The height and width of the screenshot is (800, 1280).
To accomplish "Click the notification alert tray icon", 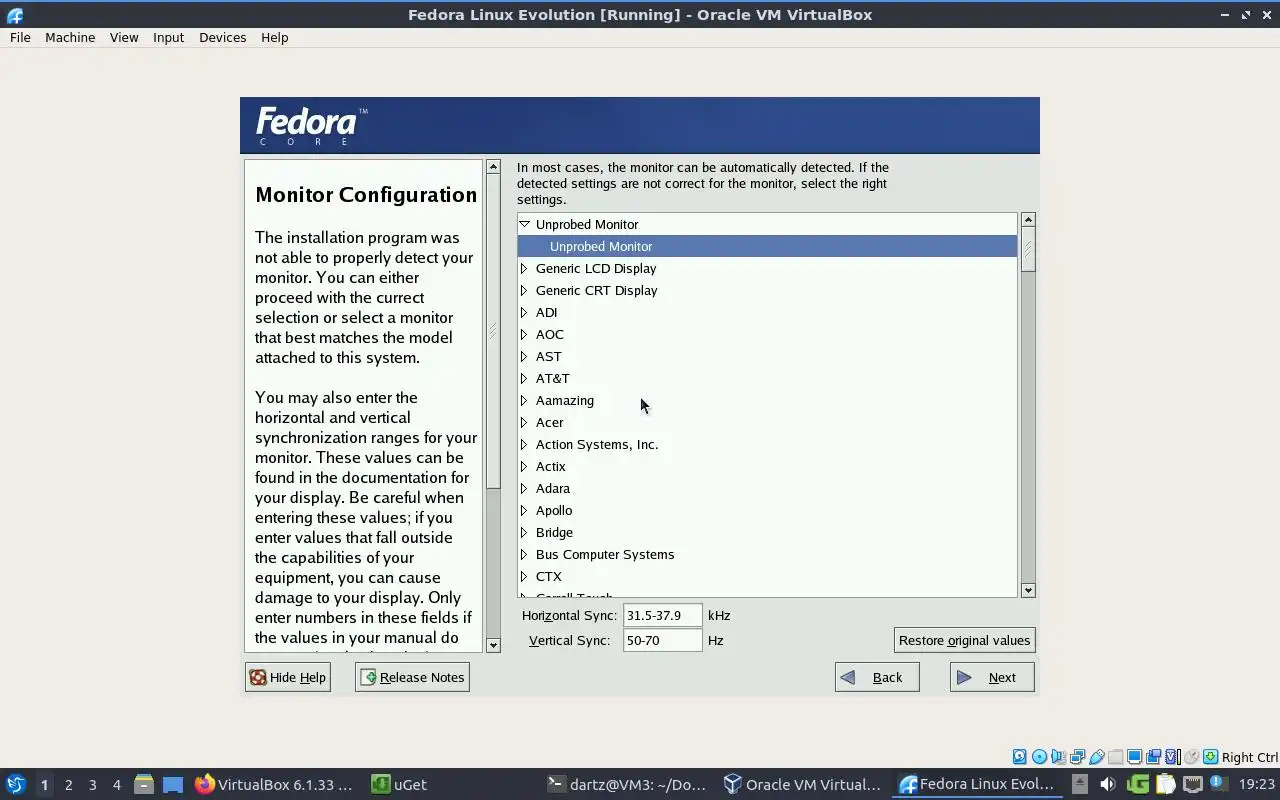I will click(x=1219, y=783).
